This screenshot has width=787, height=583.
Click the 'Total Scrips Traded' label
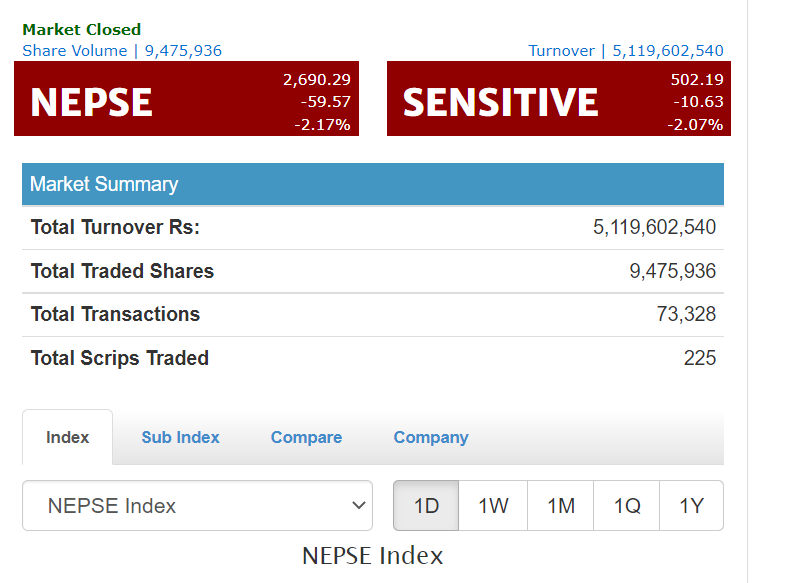pyautogui.click(x=120, y=358)
